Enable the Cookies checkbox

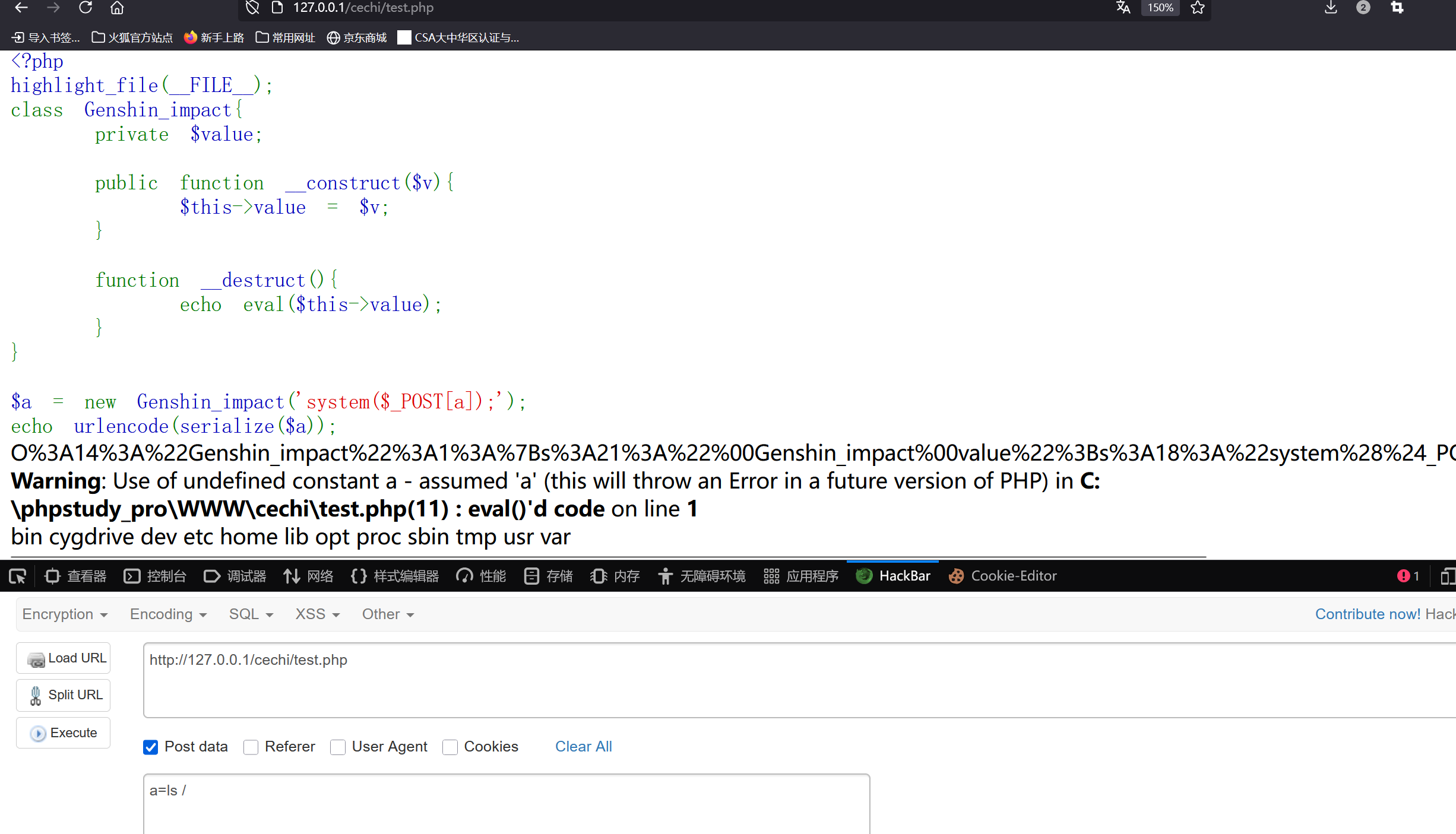tap(450, 747)
